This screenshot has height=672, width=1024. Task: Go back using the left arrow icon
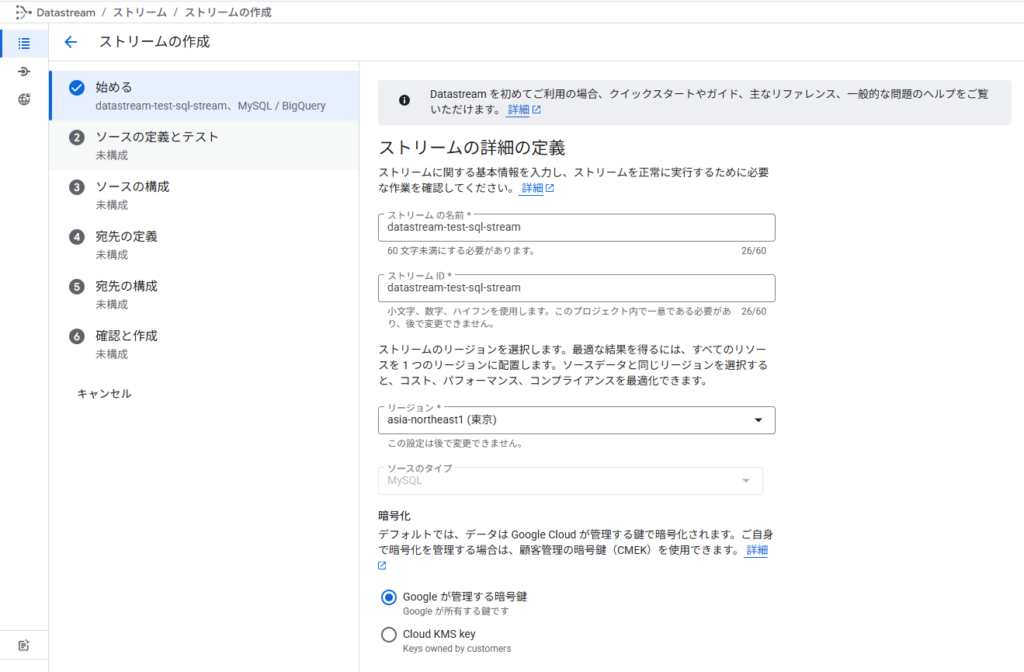pyautogui.click(x=70, y=42)
